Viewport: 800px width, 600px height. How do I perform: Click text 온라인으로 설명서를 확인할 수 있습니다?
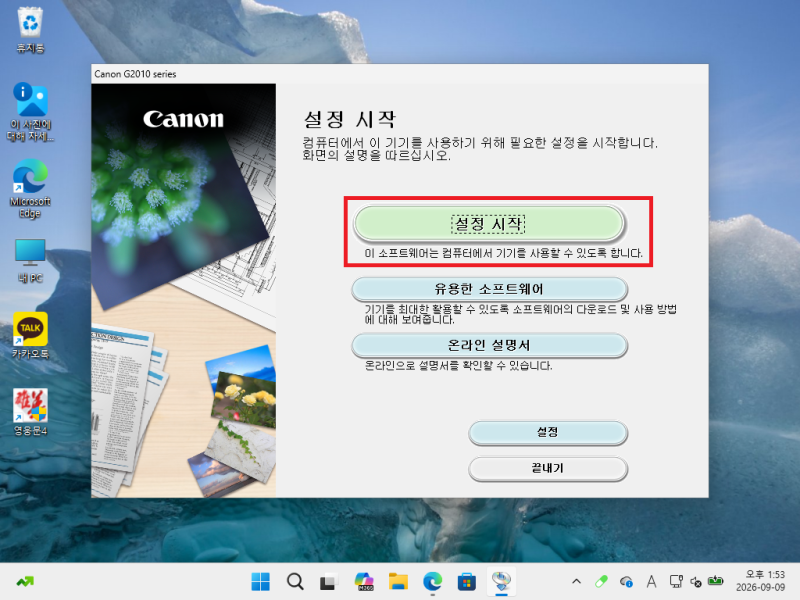[458, 366]
